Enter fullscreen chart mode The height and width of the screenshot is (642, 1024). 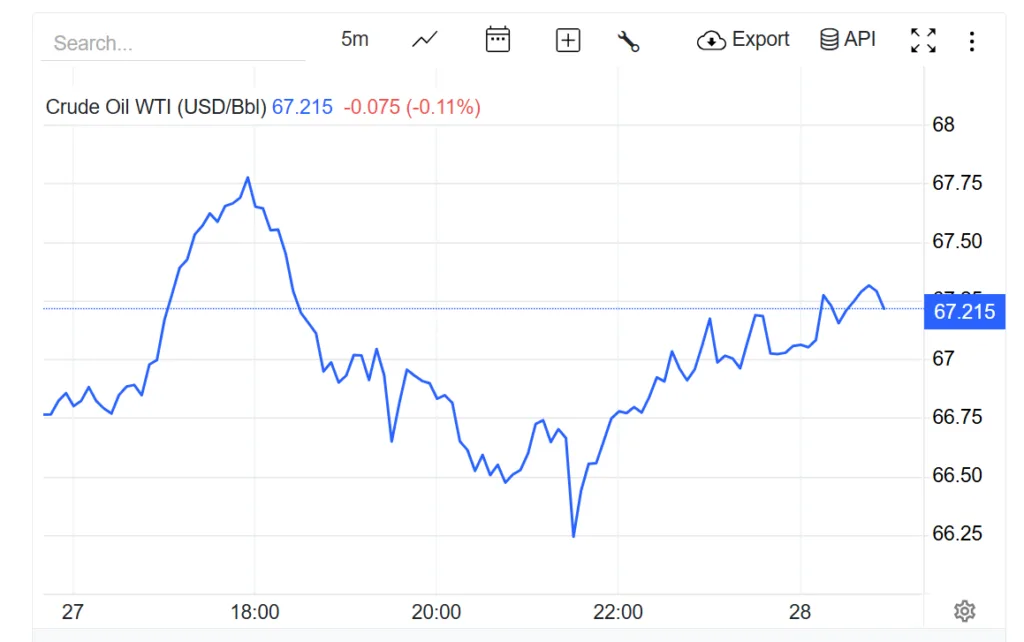click(x=923, y=39)
